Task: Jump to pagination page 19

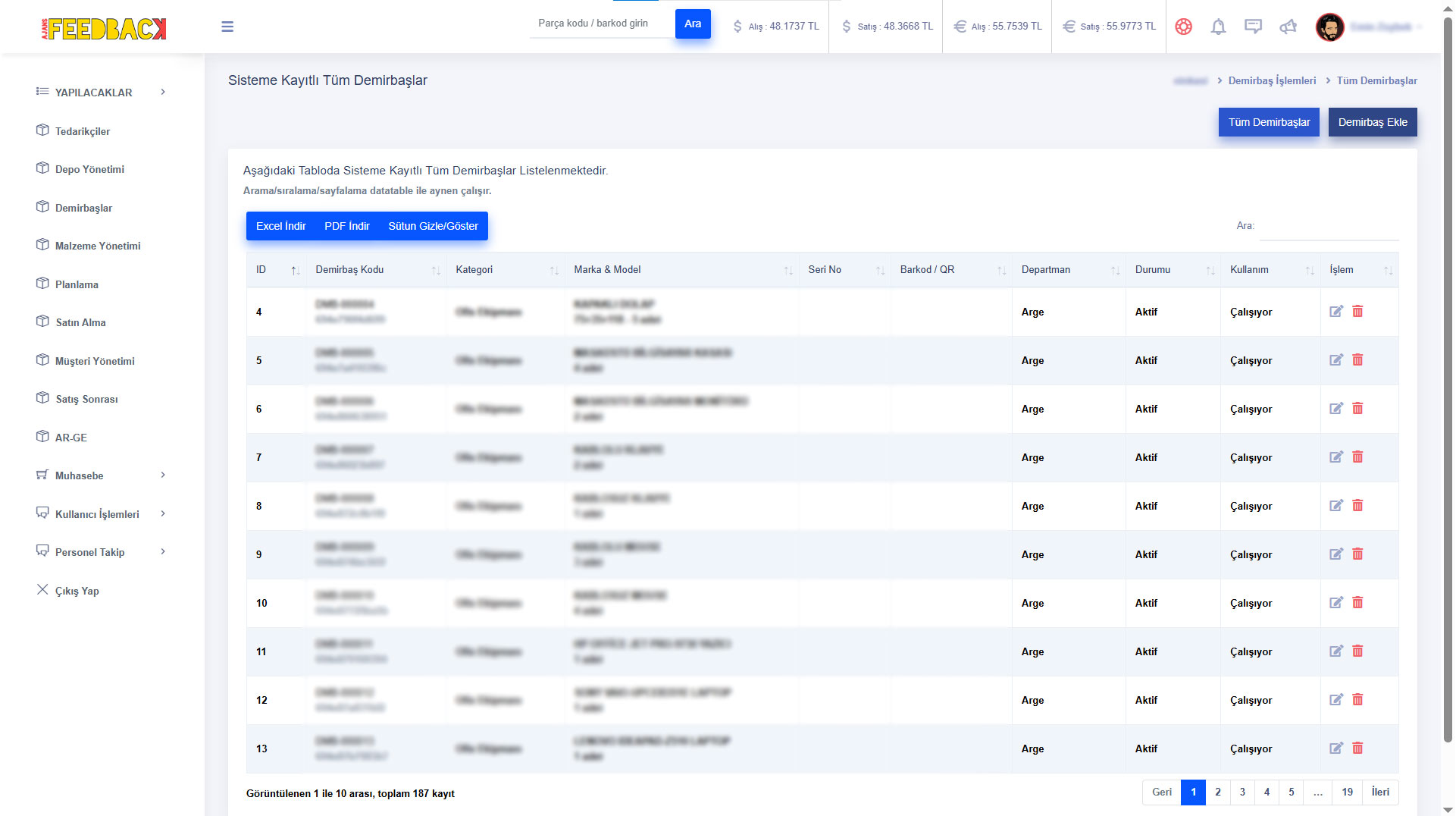Action: click(1347, 792)
